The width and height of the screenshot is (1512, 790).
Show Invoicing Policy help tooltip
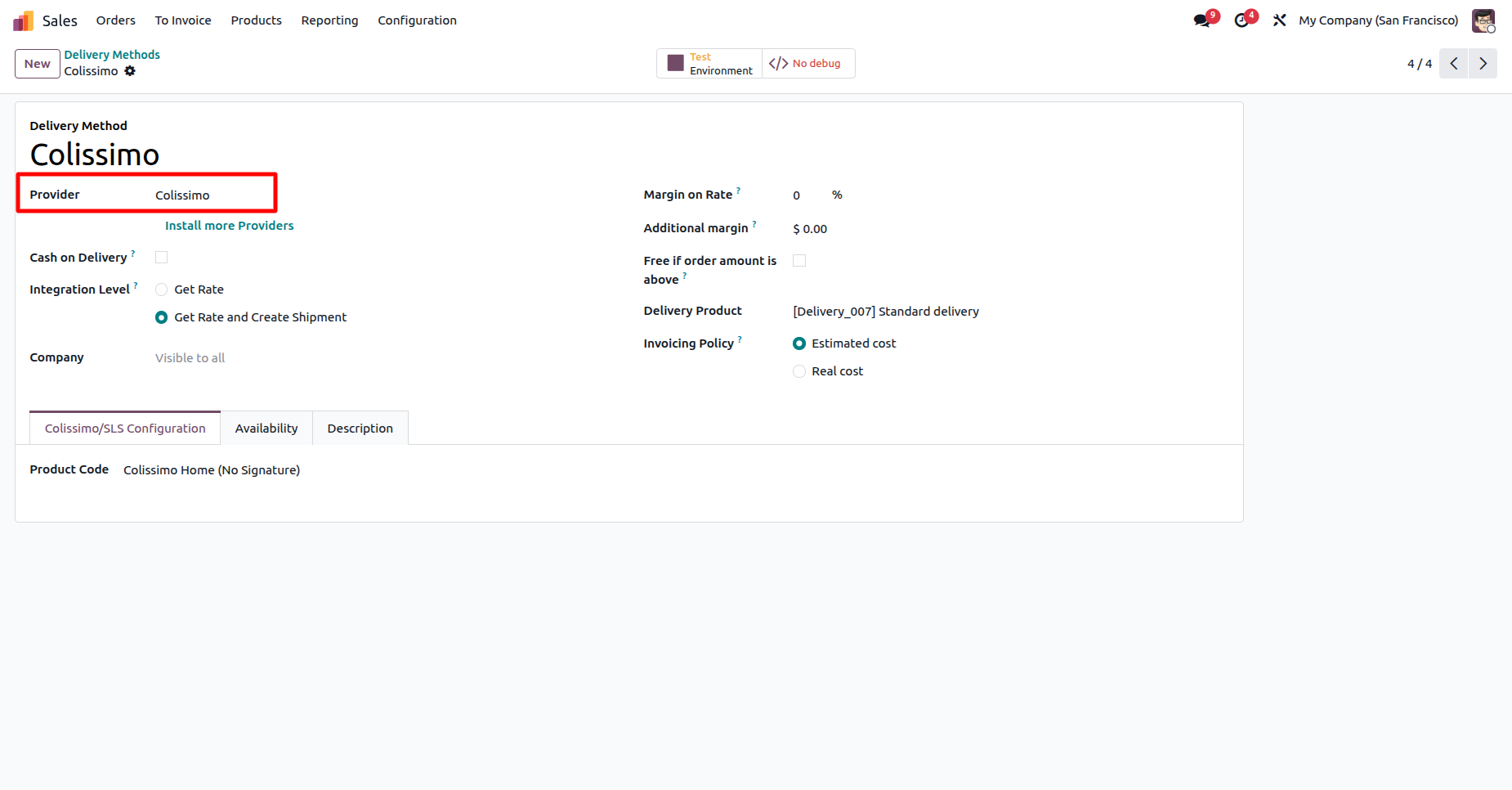(x=740, y=339)
